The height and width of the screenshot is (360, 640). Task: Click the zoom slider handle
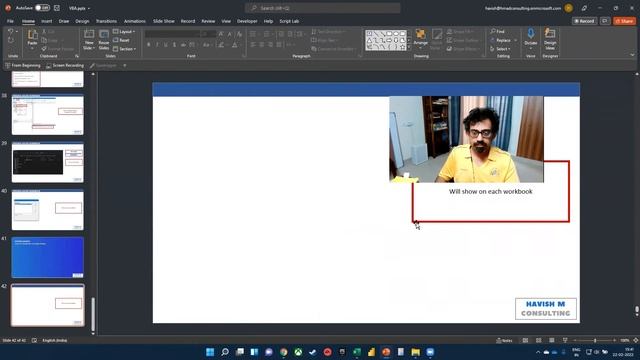click(x=595, y=340)
